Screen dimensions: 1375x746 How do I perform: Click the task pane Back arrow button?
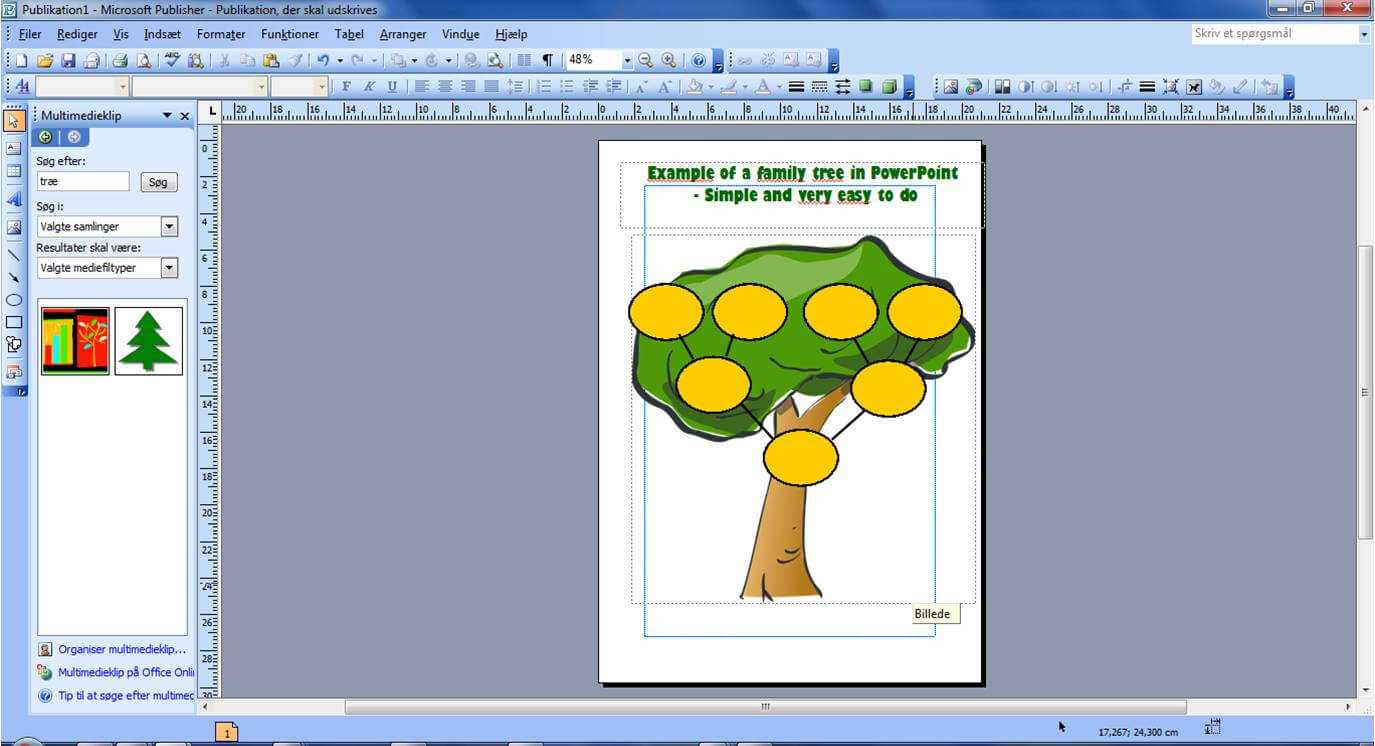click(x=45, y=137)
